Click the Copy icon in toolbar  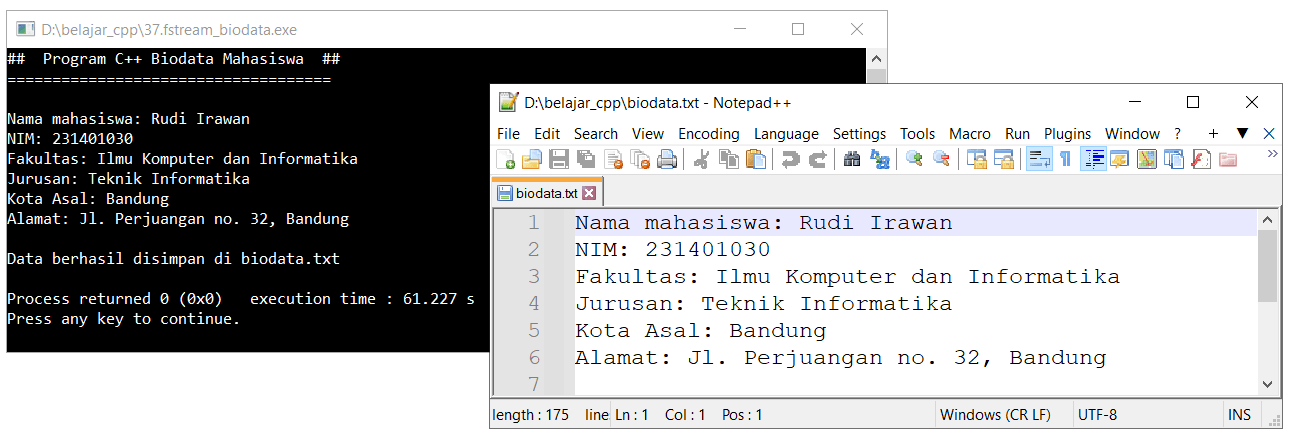pyautogui.click(x=729, y=159)
